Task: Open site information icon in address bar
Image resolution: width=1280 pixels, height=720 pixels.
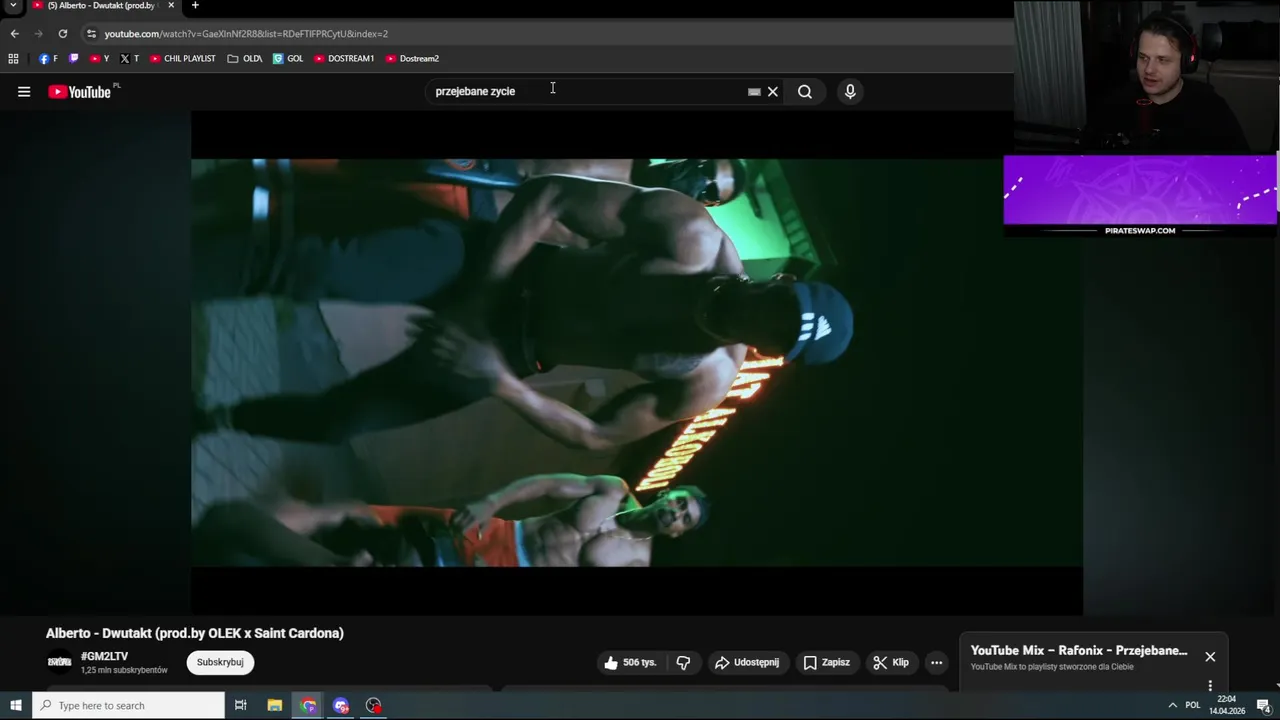Action: tap(91, 33)
